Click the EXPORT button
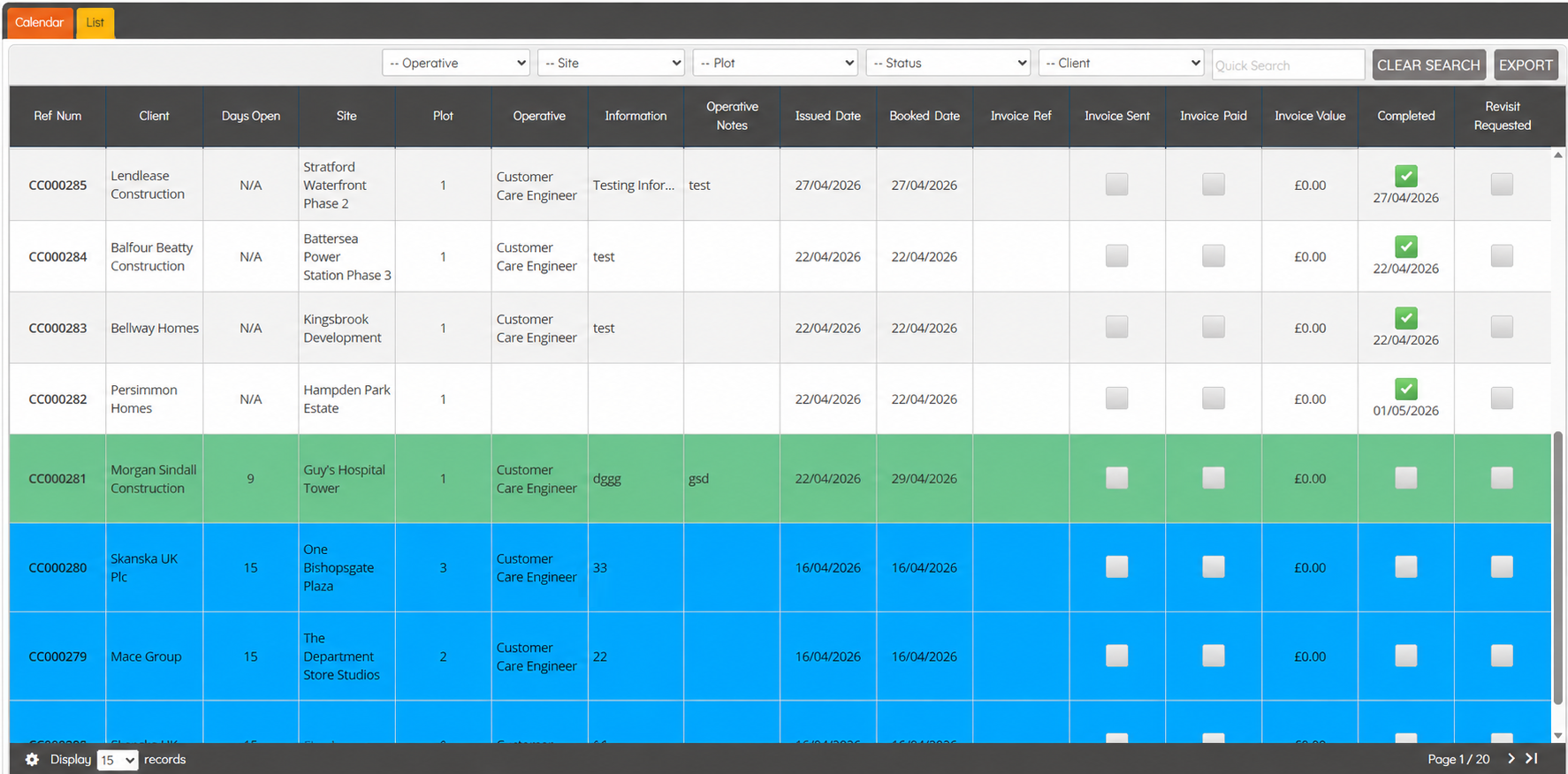This screenshot has height=774, width=1568. click(x=1526, y=64)
